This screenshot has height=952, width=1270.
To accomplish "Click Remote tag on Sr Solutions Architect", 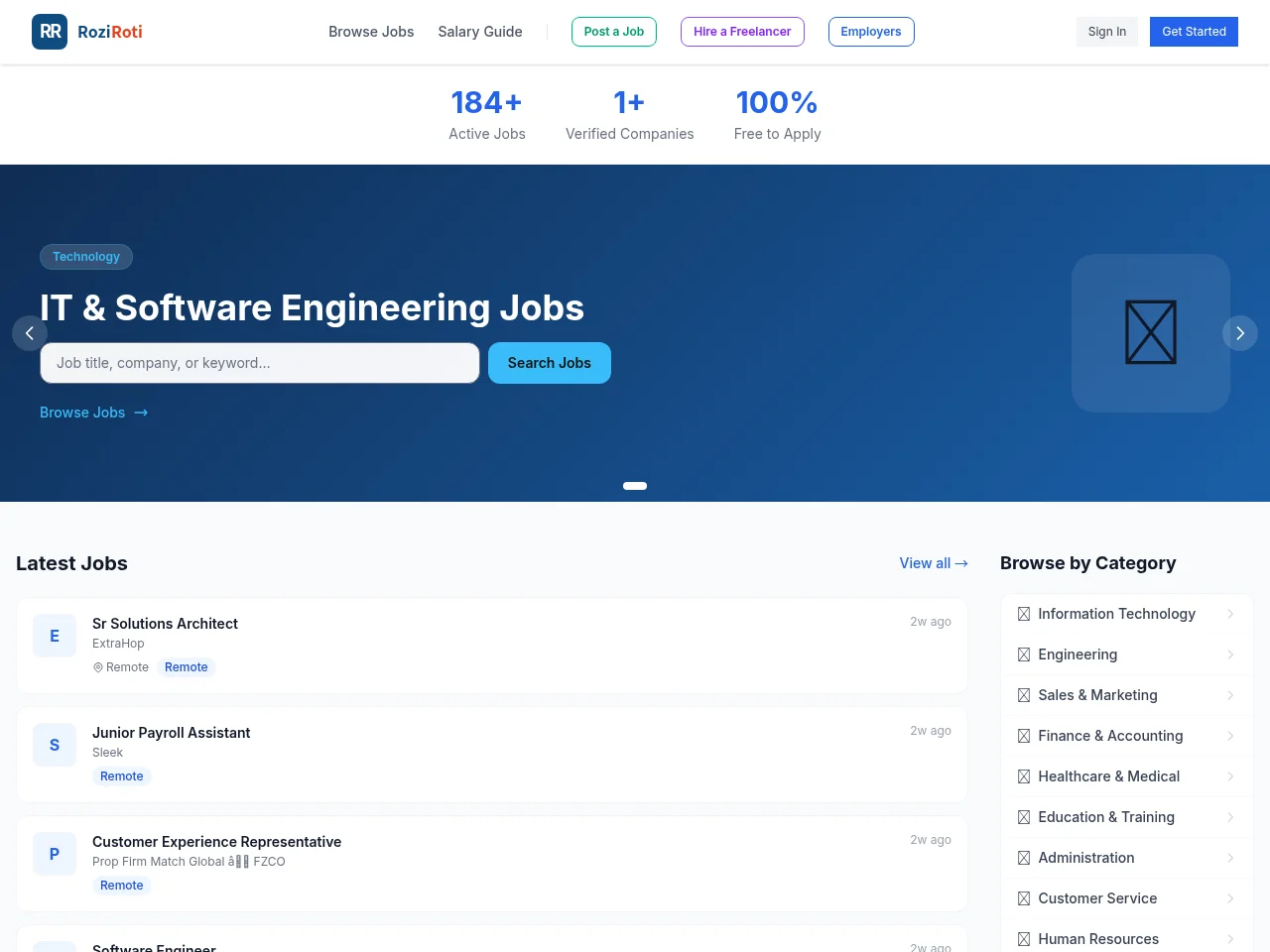I will 187,667.
